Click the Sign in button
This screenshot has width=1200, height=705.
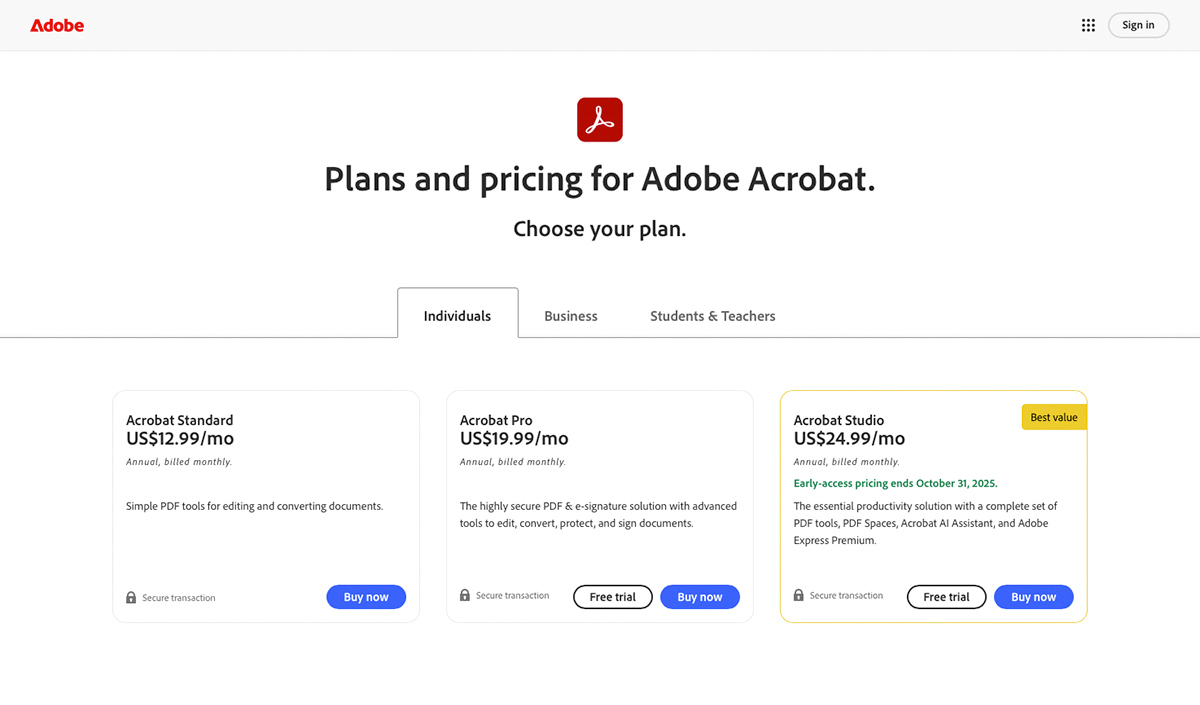click(1138, 25)
